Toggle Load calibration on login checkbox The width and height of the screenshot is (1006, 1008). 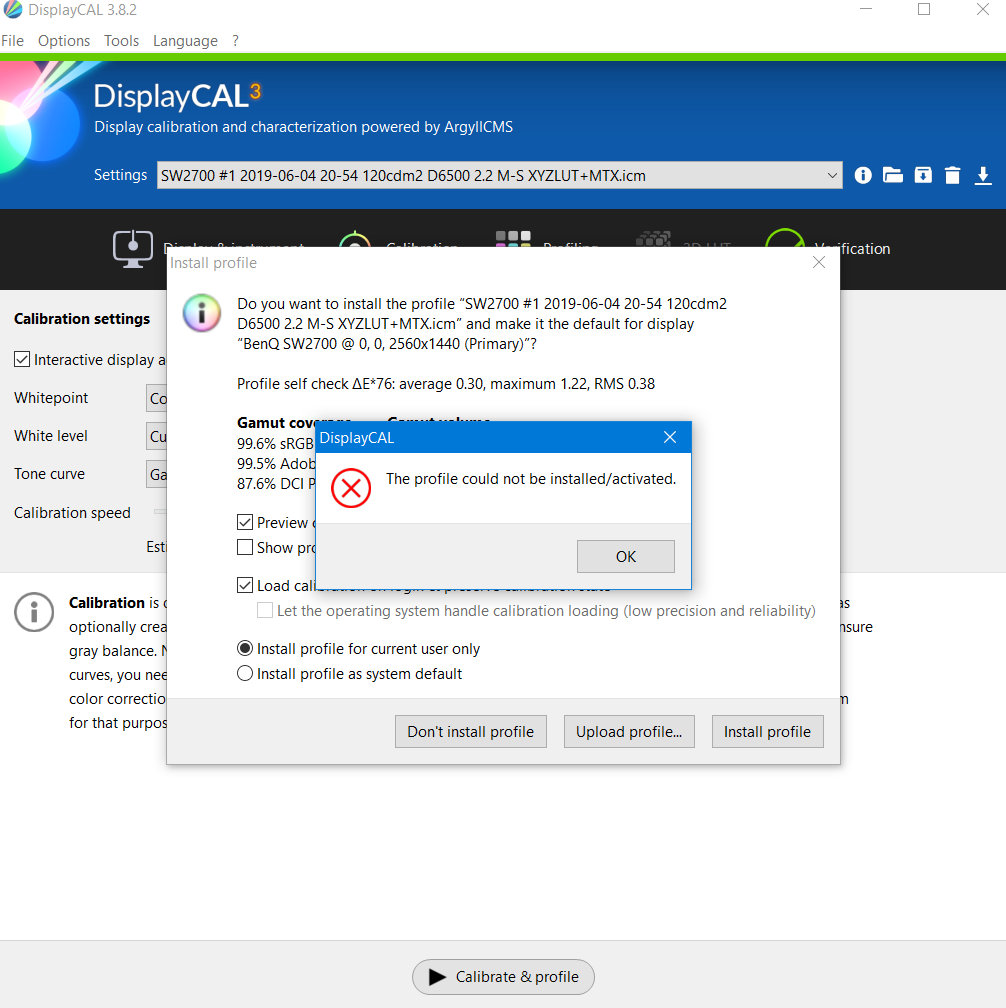point(245,585)
